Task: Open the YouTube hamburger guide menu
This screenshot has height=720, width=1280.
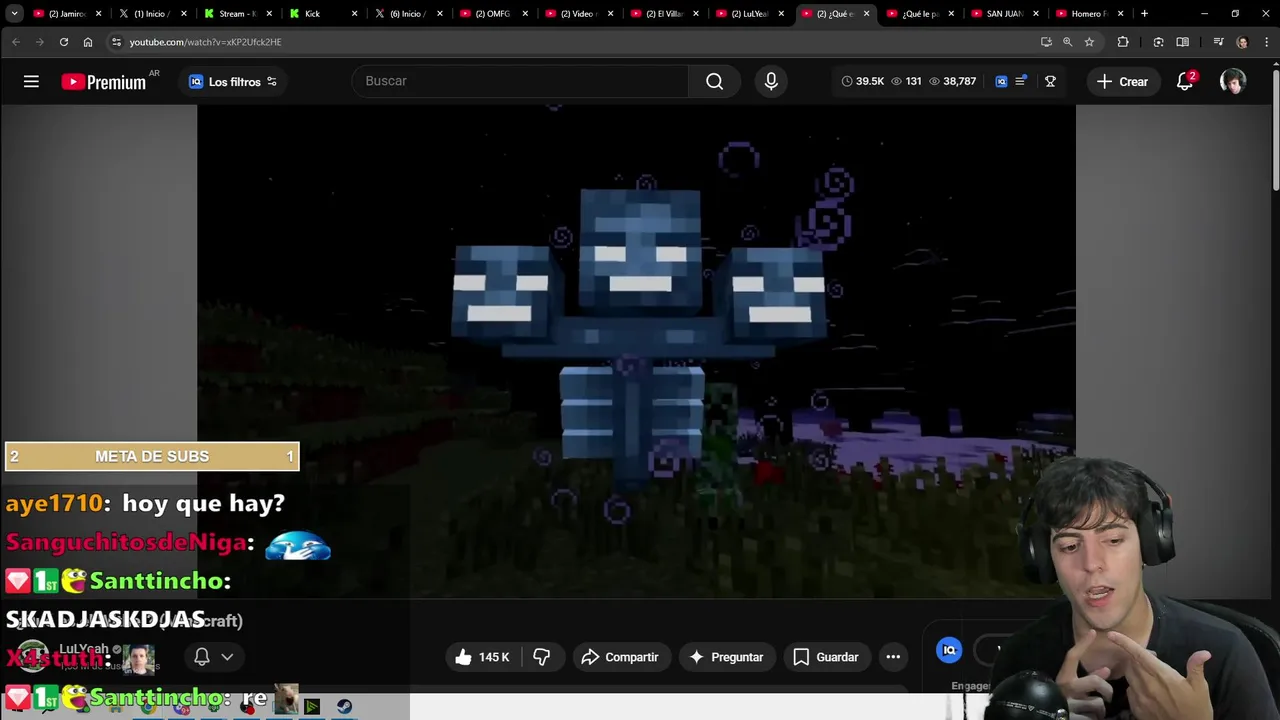Action: pyautogui.click(x=31, y=82)
